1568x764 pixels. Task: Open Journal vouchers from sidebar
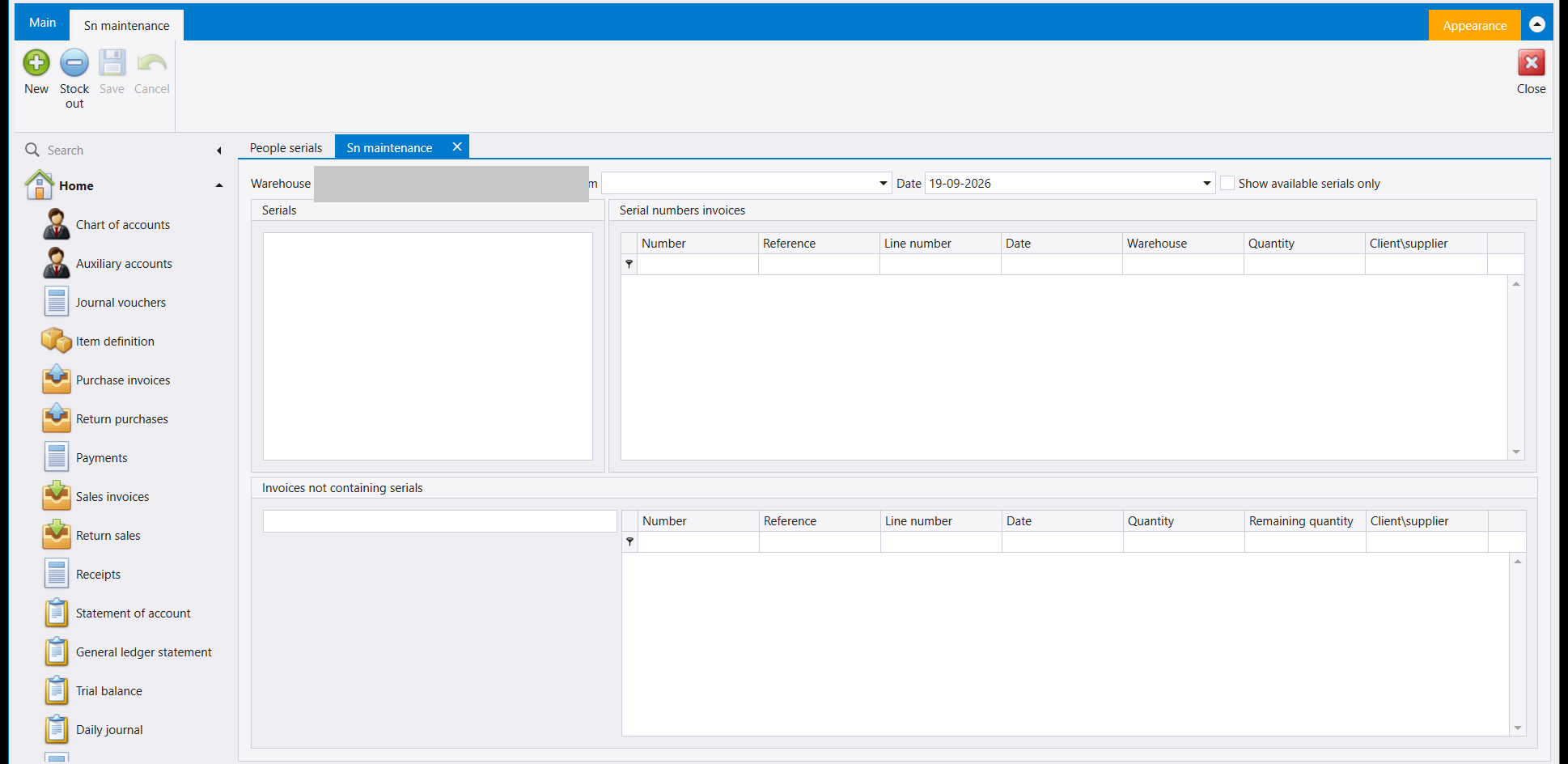[x=120, y=303]
